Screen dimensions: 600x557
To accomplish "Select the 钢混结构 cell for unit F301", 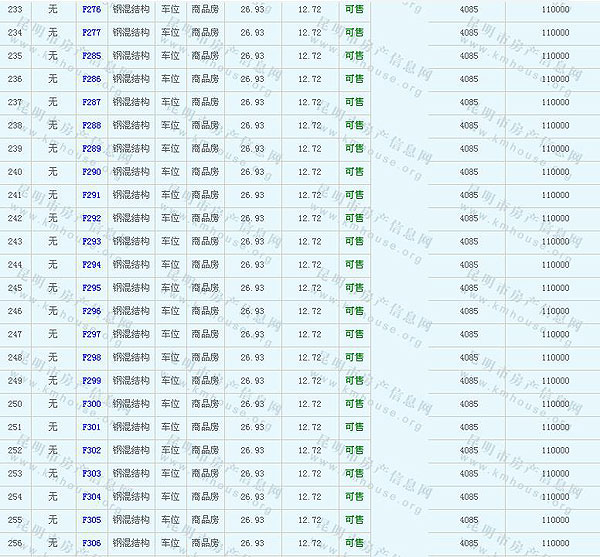I will (131, 427).
